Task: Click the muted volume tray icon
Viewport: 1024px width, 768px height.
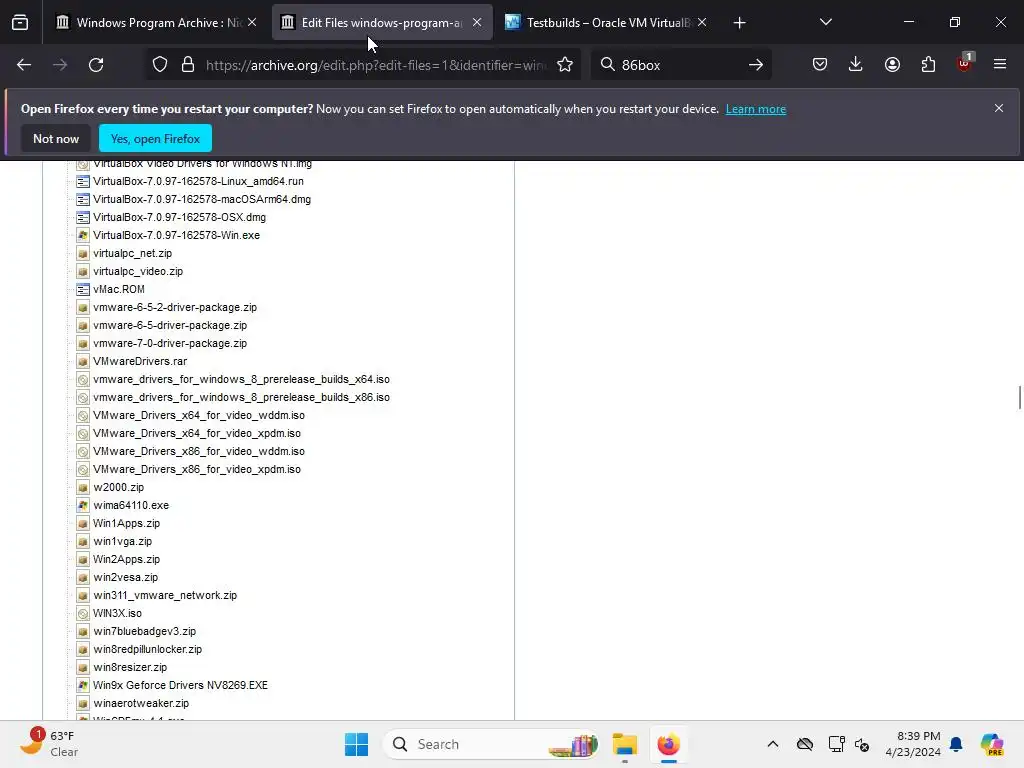Action: coord(861,744)
